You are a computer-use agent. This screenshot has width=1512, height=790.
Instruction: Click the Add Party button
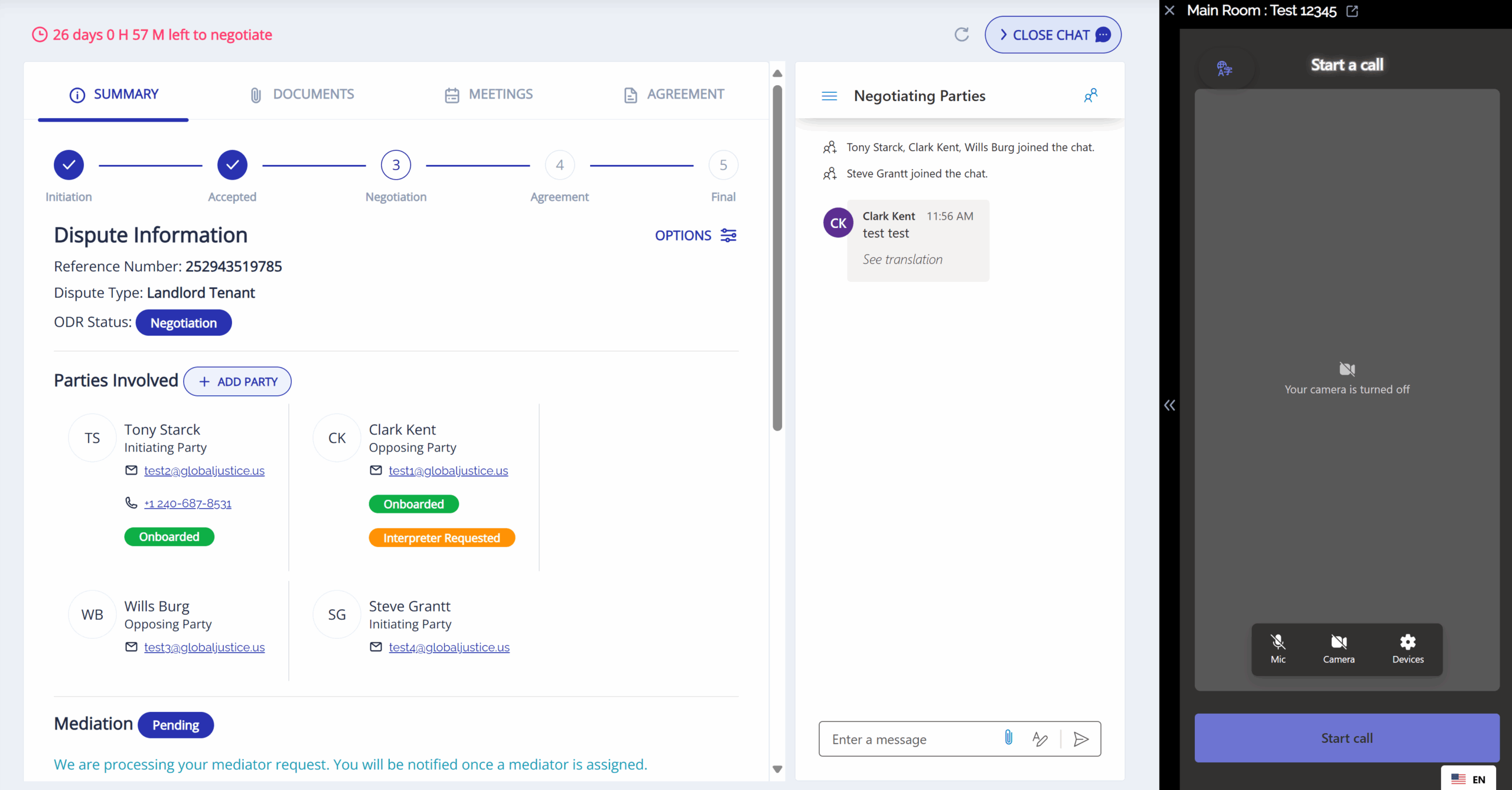[x=237, y=382]
